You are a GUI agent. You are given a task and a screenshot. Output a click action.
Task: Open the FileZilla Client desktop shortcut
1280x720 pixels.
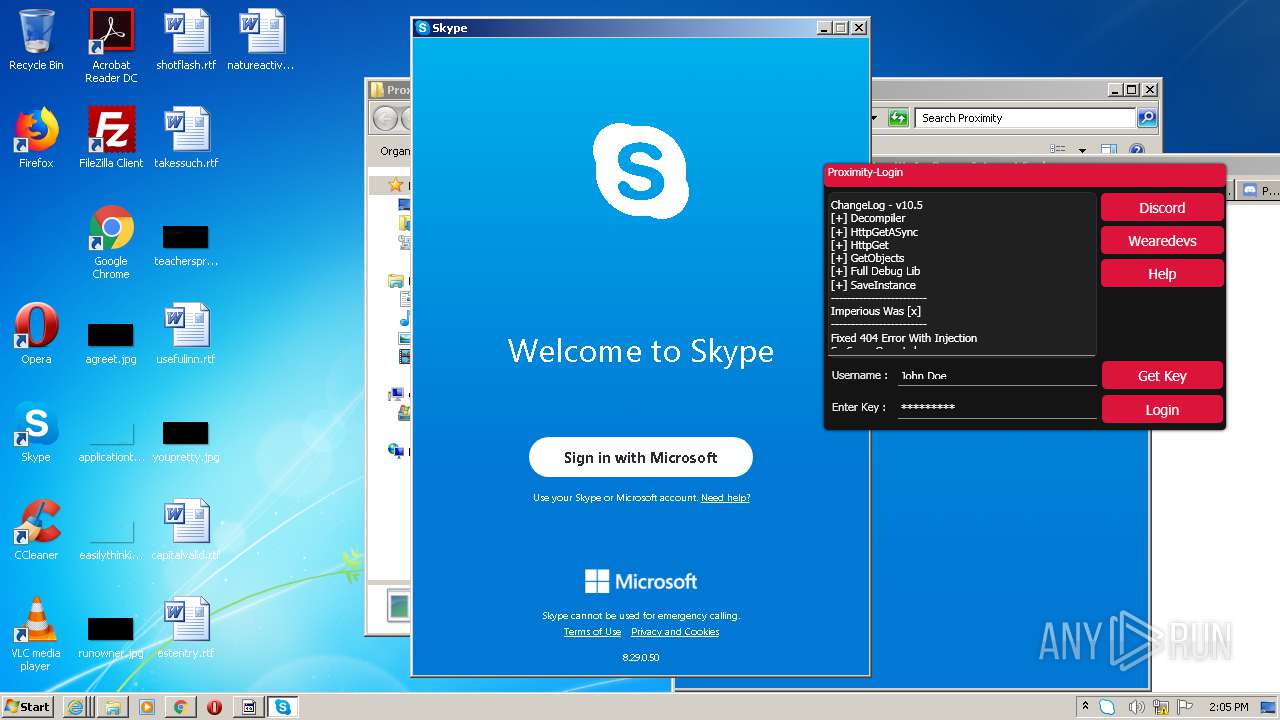pyautogui.click(x=111, y=138)
